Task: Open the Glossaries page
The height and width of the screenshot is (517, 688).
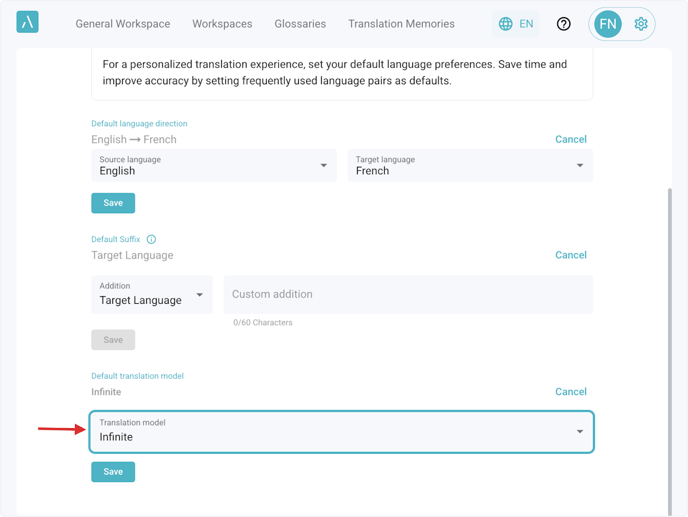Action: [301, 24]
